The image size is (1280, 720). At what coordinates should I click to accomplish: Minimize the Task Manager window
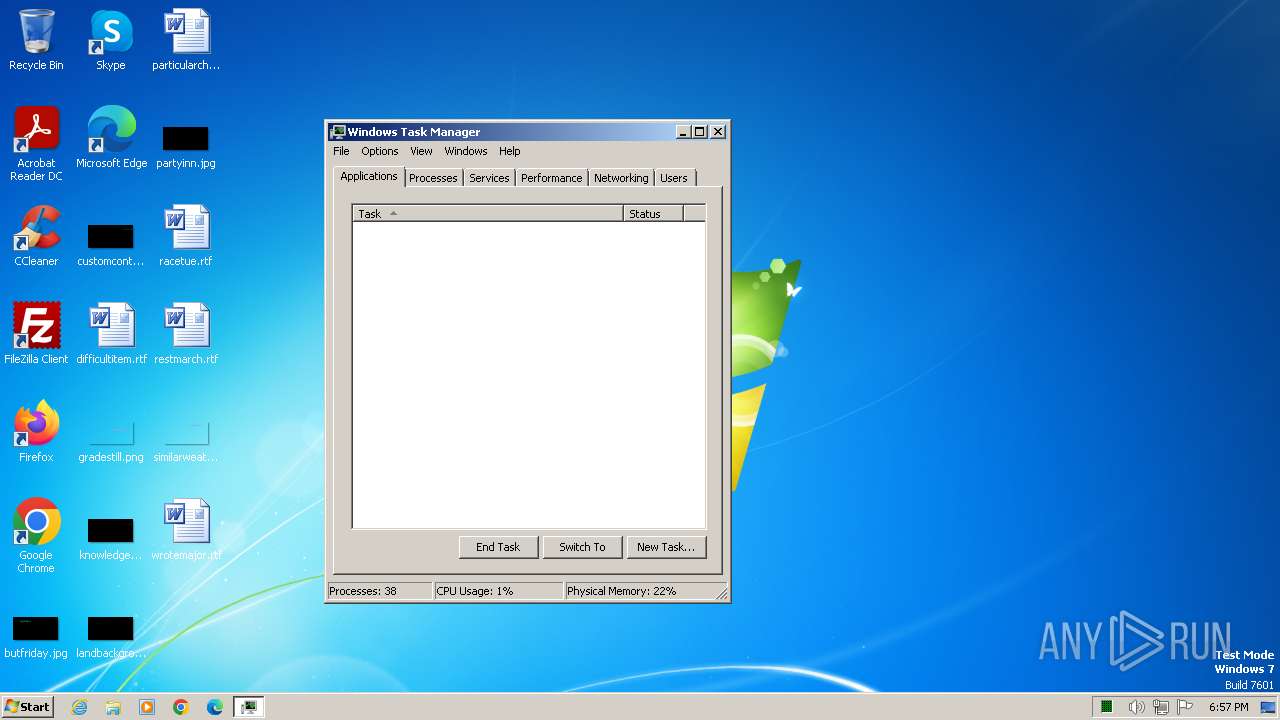684,132
